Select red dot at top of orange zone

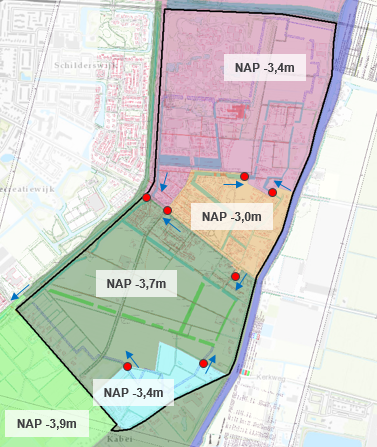pyautogui.click(x=245, y=176)
